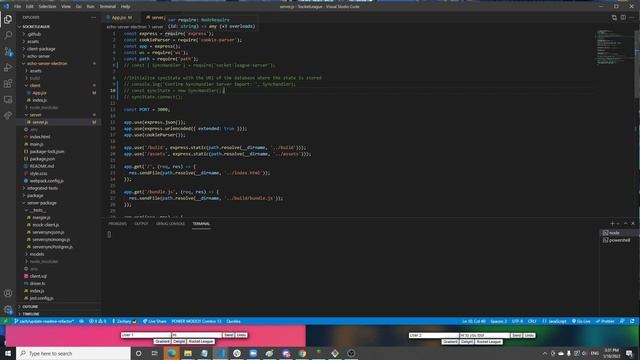Switch to the PROBLEMS panel tab
Screen dimensions: 640x360
pos(118,224)
